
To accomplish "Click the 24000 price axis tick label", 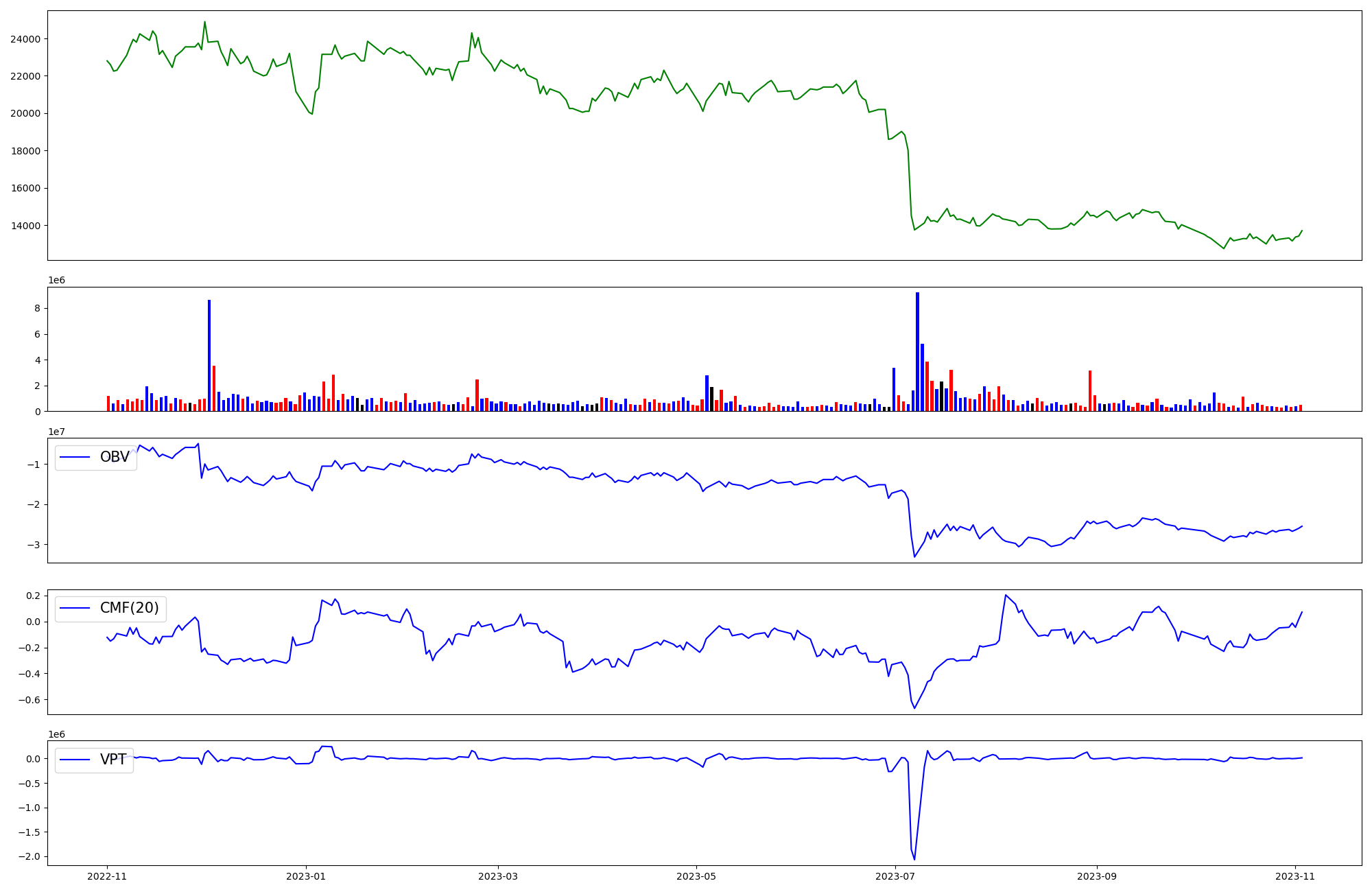I will click(25, 39).
